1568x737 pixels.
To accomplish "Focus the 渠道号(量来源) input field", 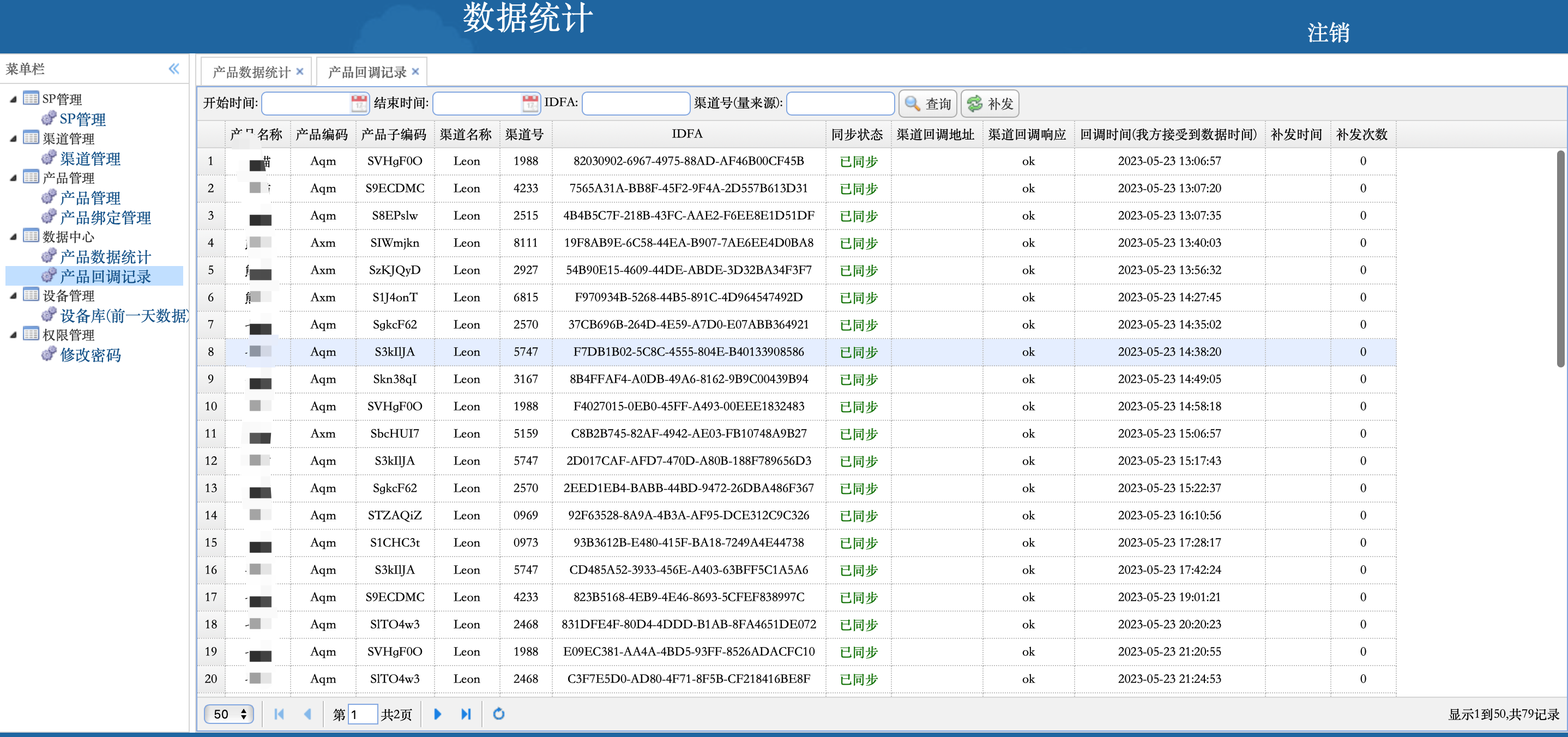I will [840, 103].
